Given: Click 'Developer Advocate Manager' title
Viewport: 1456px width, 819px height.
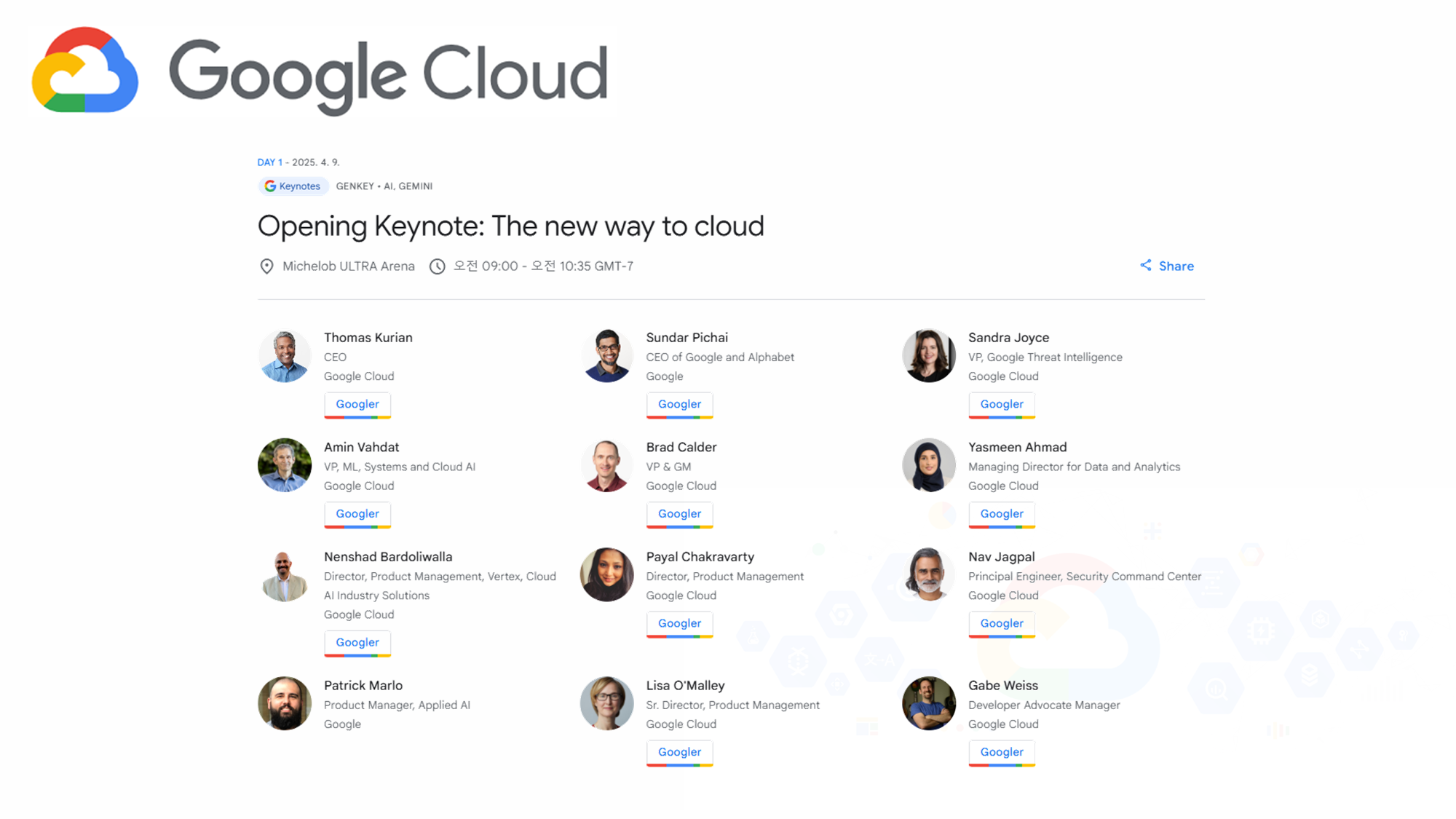Looking at the screenshot, I should tap(1044, 705).
